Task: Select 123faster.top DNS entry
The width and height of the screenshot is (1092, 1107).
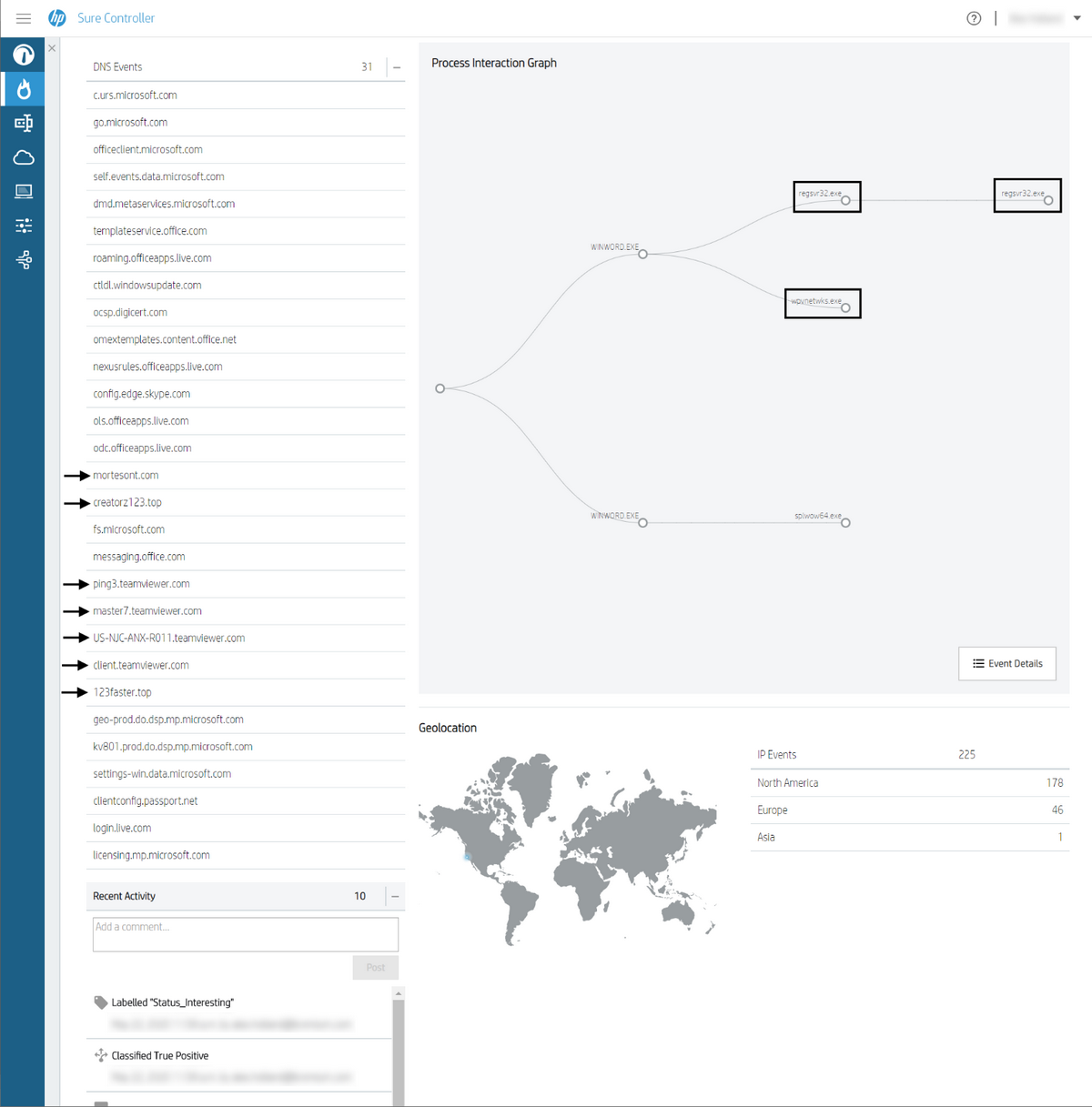Action: point(246,692)
